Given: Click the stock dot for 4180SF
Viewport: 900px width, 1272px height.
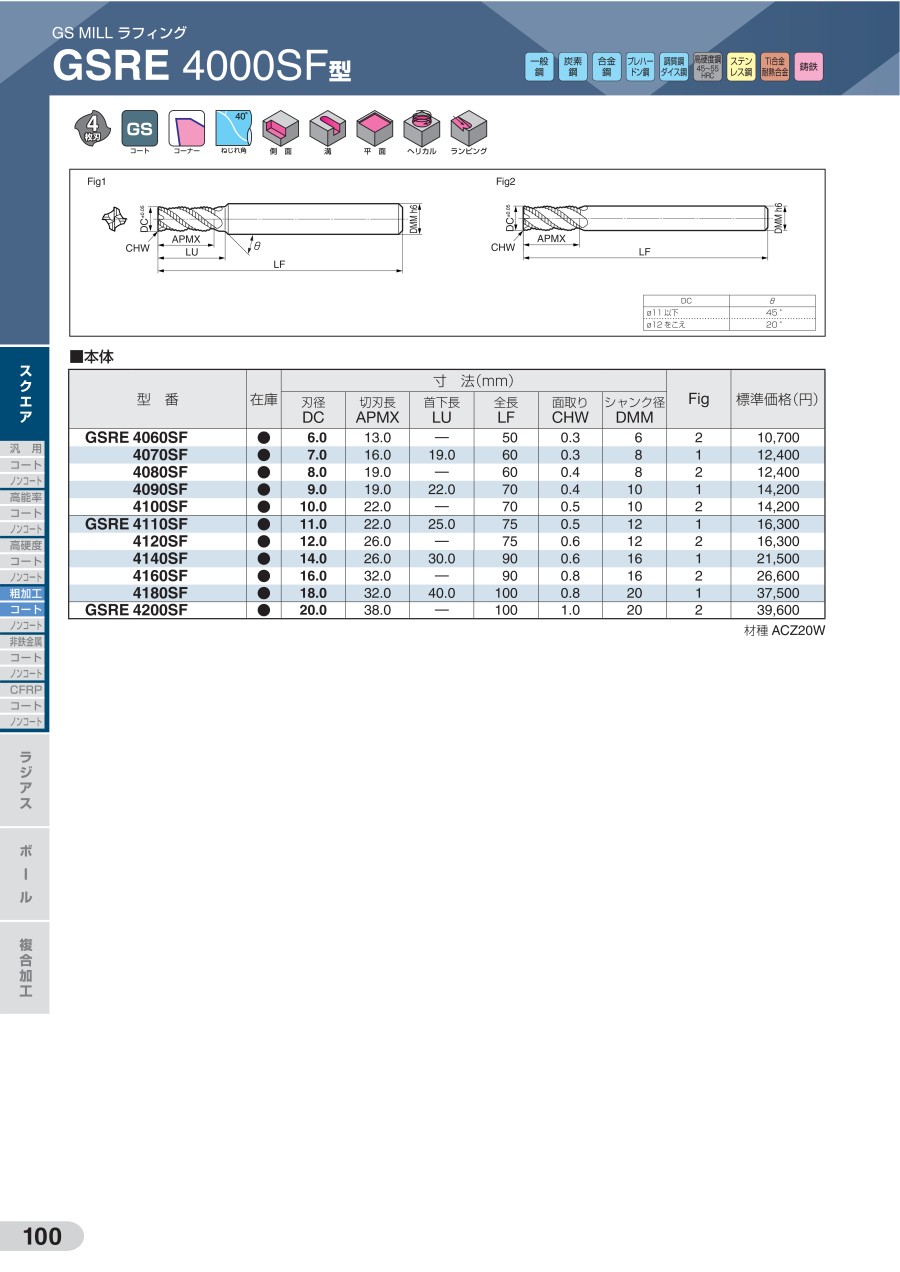Looking at the screenshot, I should [x=264, y=593].
